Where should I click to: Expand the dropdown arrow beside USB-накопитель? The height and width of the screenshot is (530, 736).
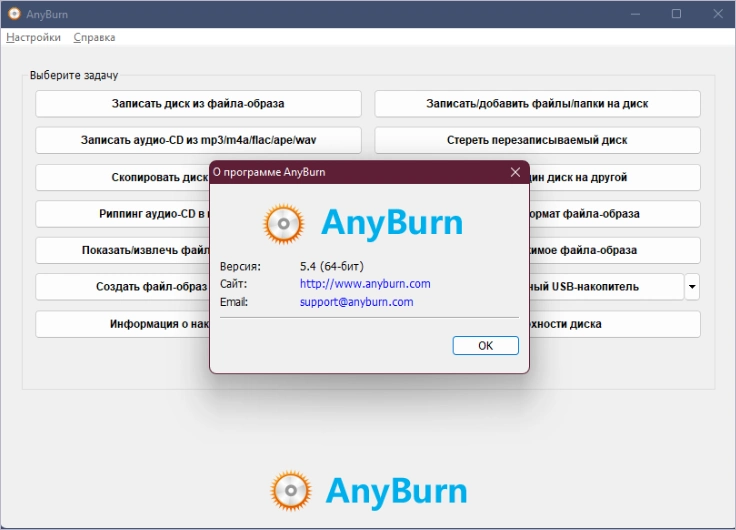click(x=692, y=287)
